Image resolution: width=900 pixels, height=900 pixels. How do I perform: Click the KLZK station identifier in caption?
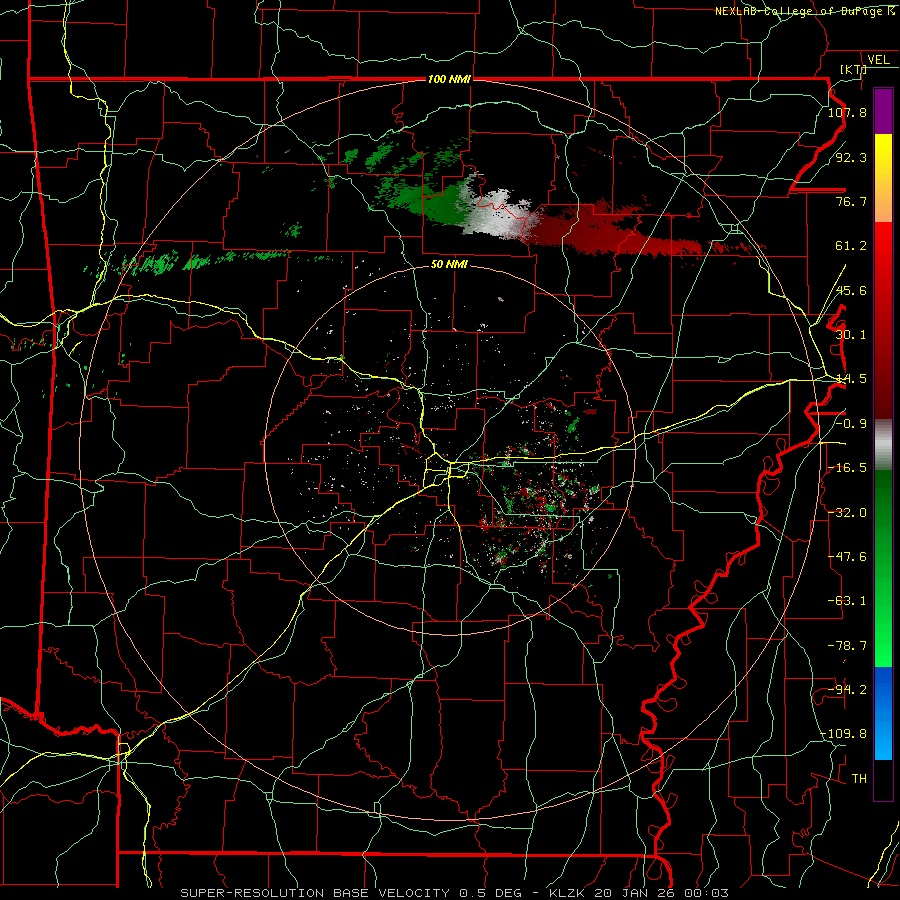coord(567,893)
